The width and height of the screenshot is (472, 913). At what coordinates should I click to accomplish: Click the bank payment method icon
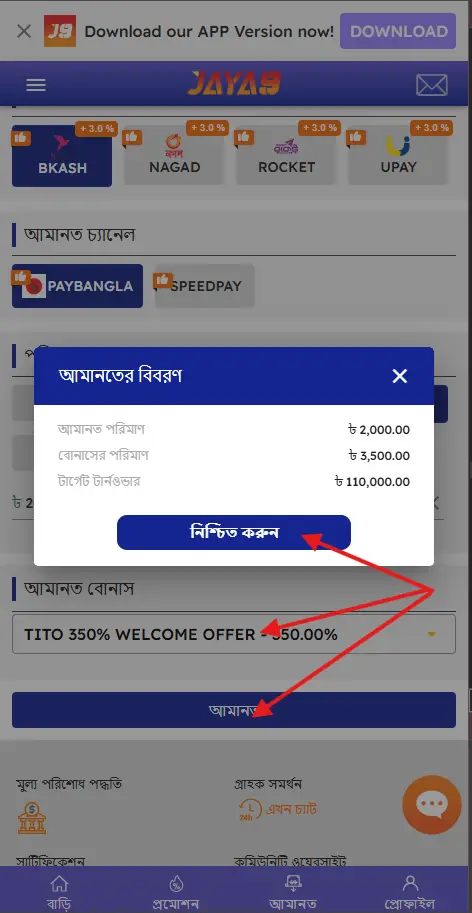tap(31, 818)
